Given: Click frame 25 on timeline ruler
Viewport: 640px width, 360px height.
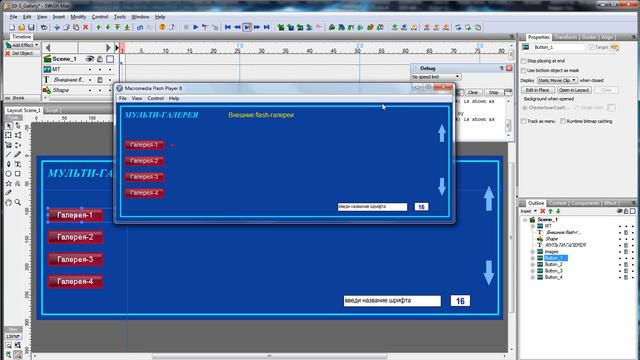Looking at the screenshot, I should click(238, 51).
